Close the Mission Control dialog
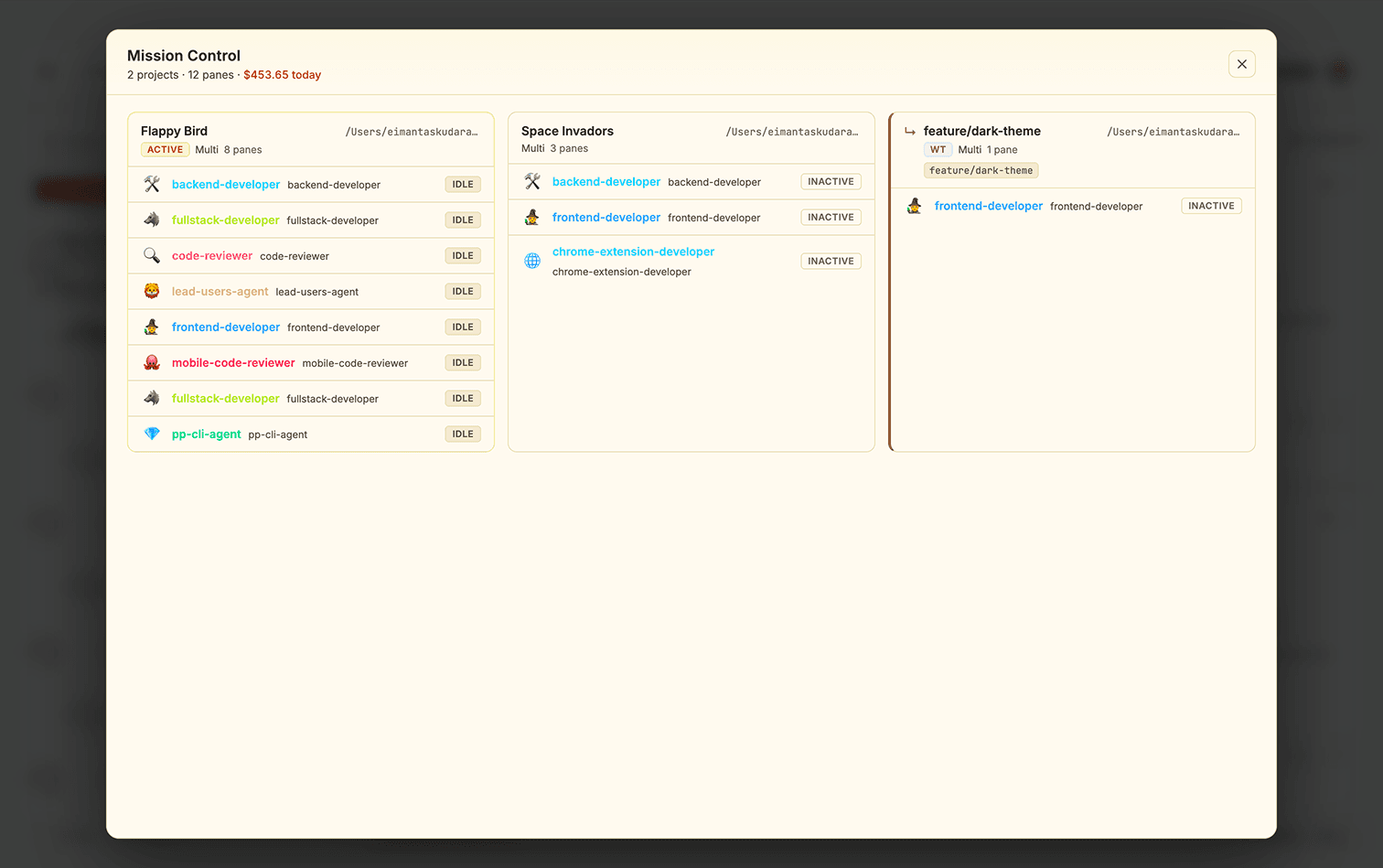 1241,64
